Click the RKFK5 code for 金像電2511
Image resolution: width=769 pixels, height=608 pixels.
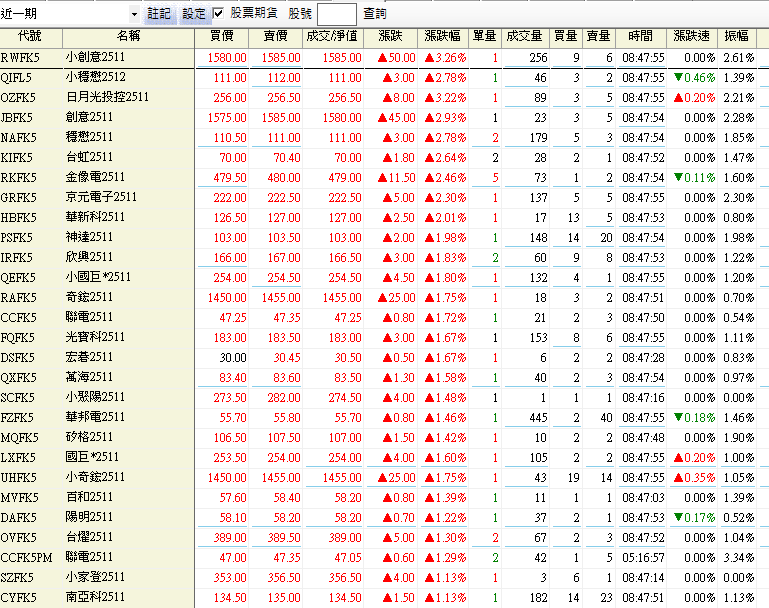coord(20,177)
